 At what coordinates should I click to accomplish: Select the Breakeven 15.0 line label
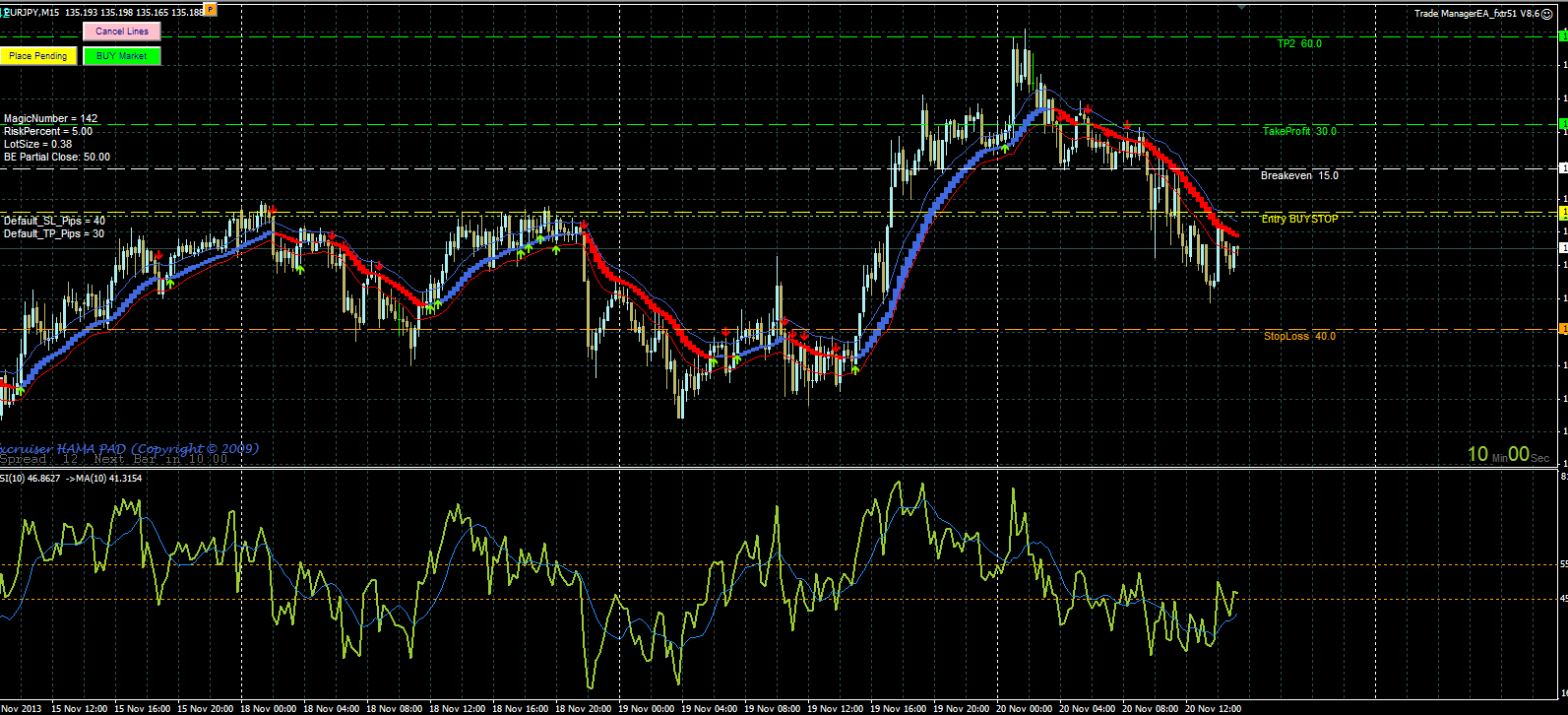pos(1299,175)
